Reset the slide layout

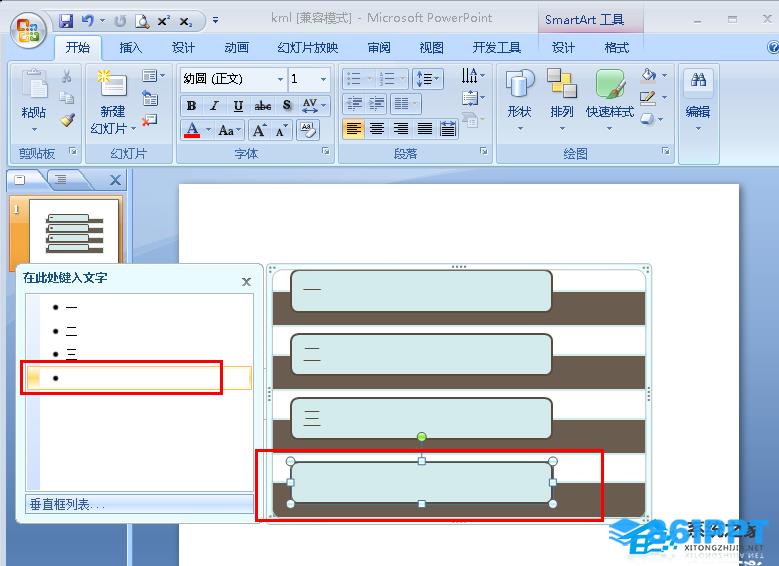pyautogui.click(x=150, y=98)
